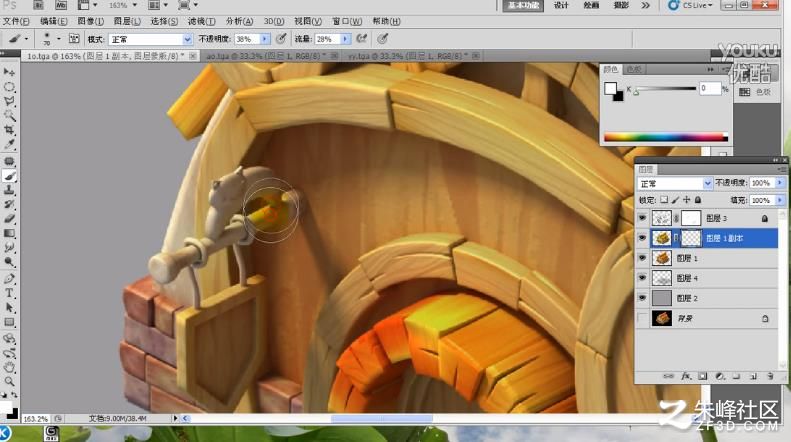This screenshot has height=442, width=791.
Task: Open 图像(I) menu
Action: [x=91, y=21]
